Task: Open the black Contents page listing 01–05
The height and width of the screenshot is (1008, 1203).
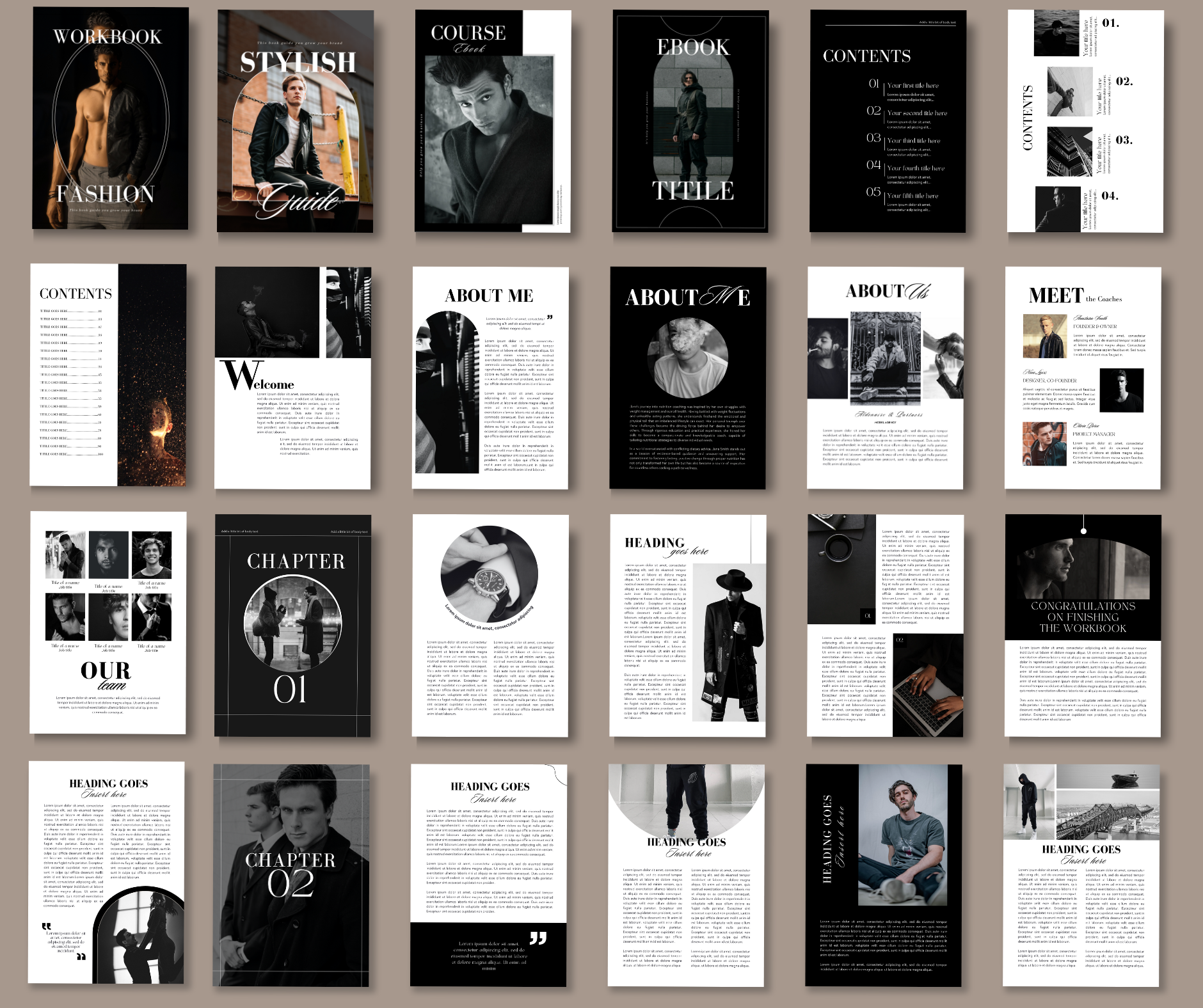Action: 888,121
